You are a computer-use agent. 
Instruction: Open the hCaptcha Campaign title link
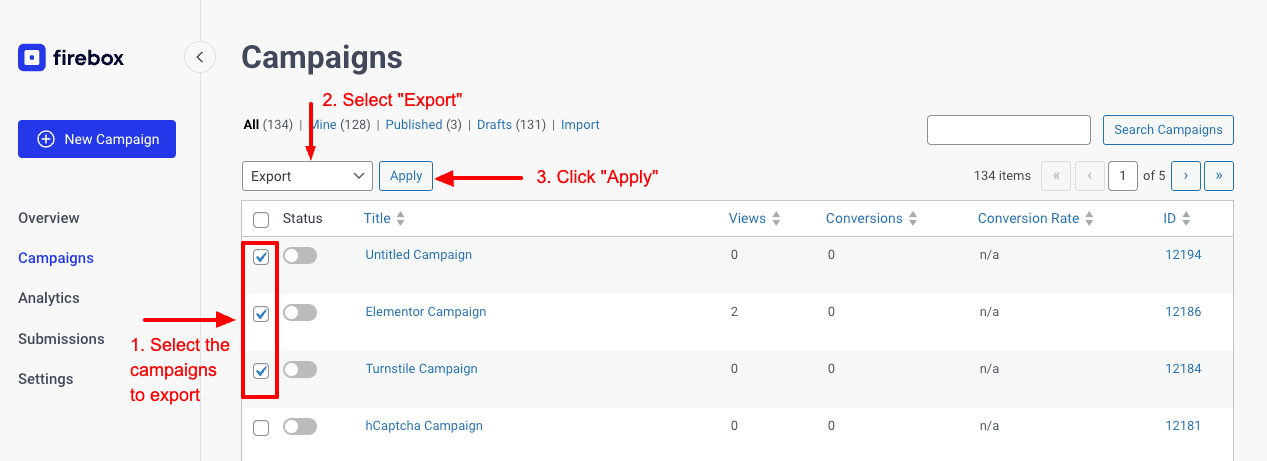click(424, 426)
